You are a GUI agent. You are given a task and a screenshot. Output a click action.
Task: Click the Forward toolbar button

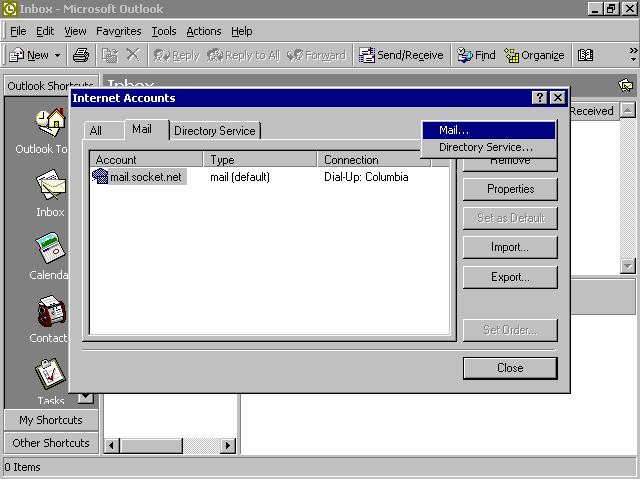tap(316, 55)
